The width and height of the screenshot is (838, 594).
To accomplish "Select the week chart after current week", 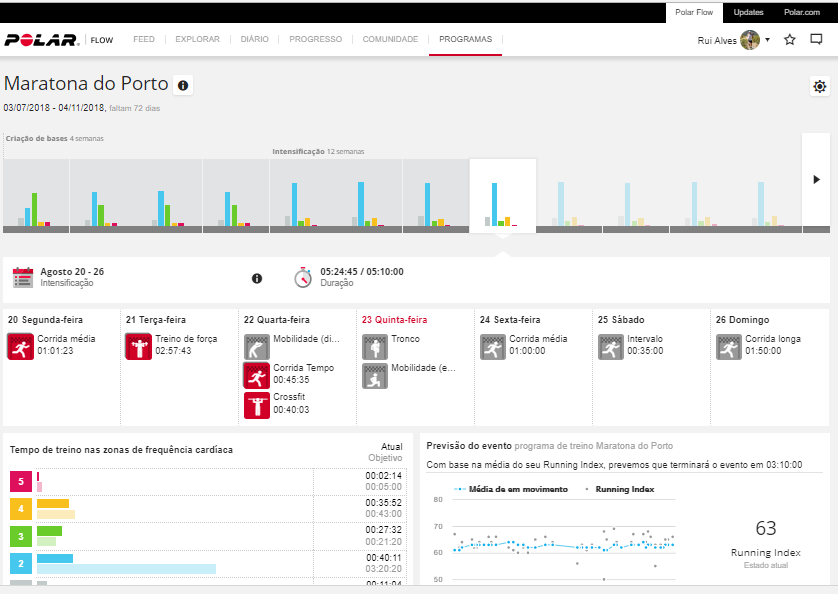I will point(569,196).
